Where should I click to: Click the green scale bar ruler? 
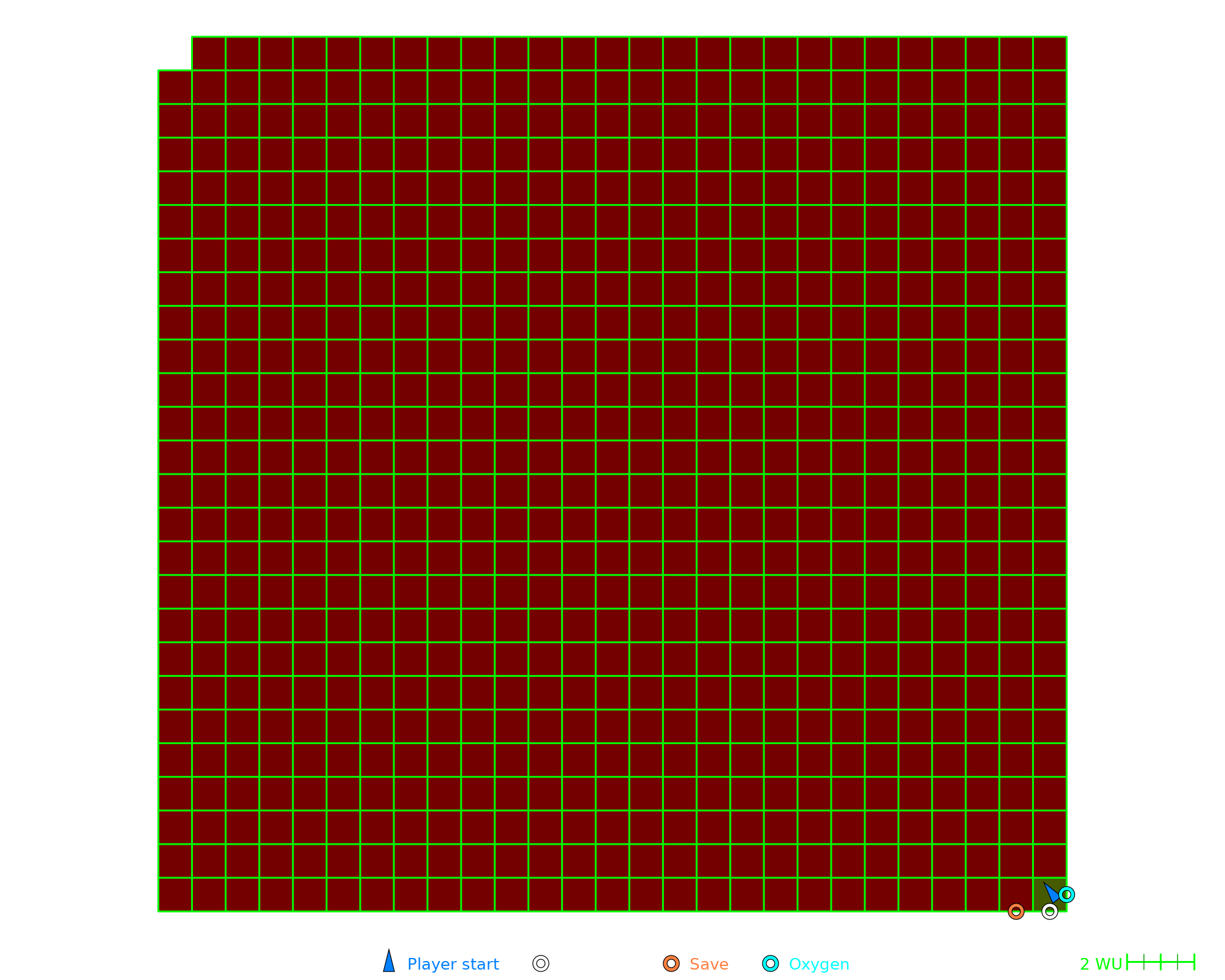click(x=1161, y=962)
